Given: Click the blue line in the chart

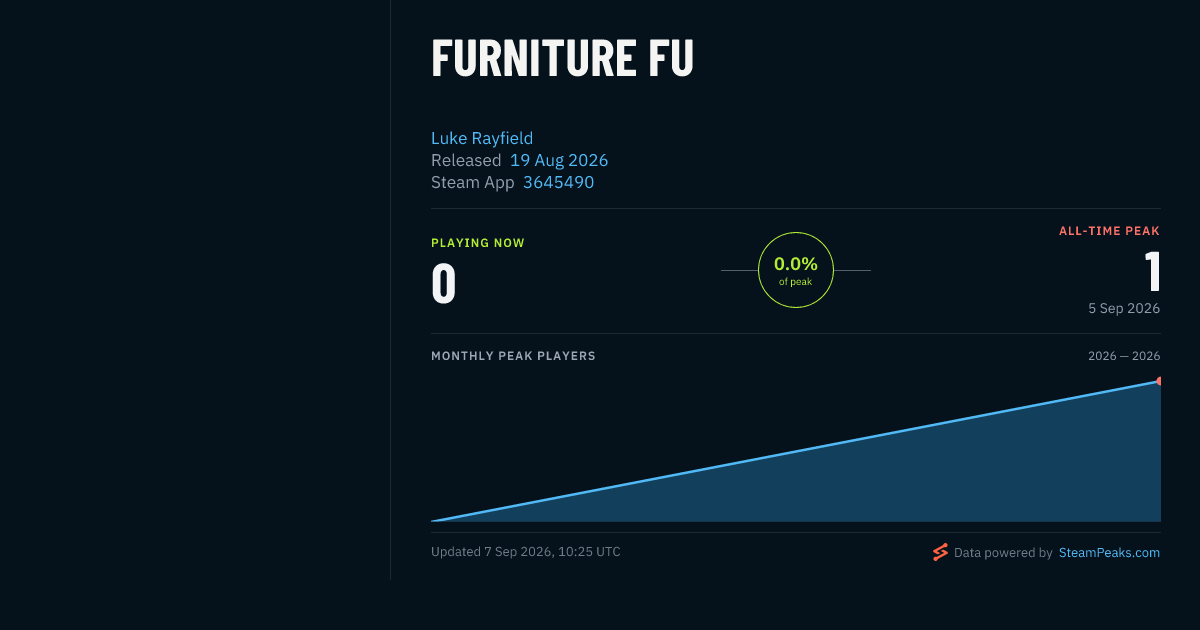Looking at the screenshot, I should pos(796,452).
